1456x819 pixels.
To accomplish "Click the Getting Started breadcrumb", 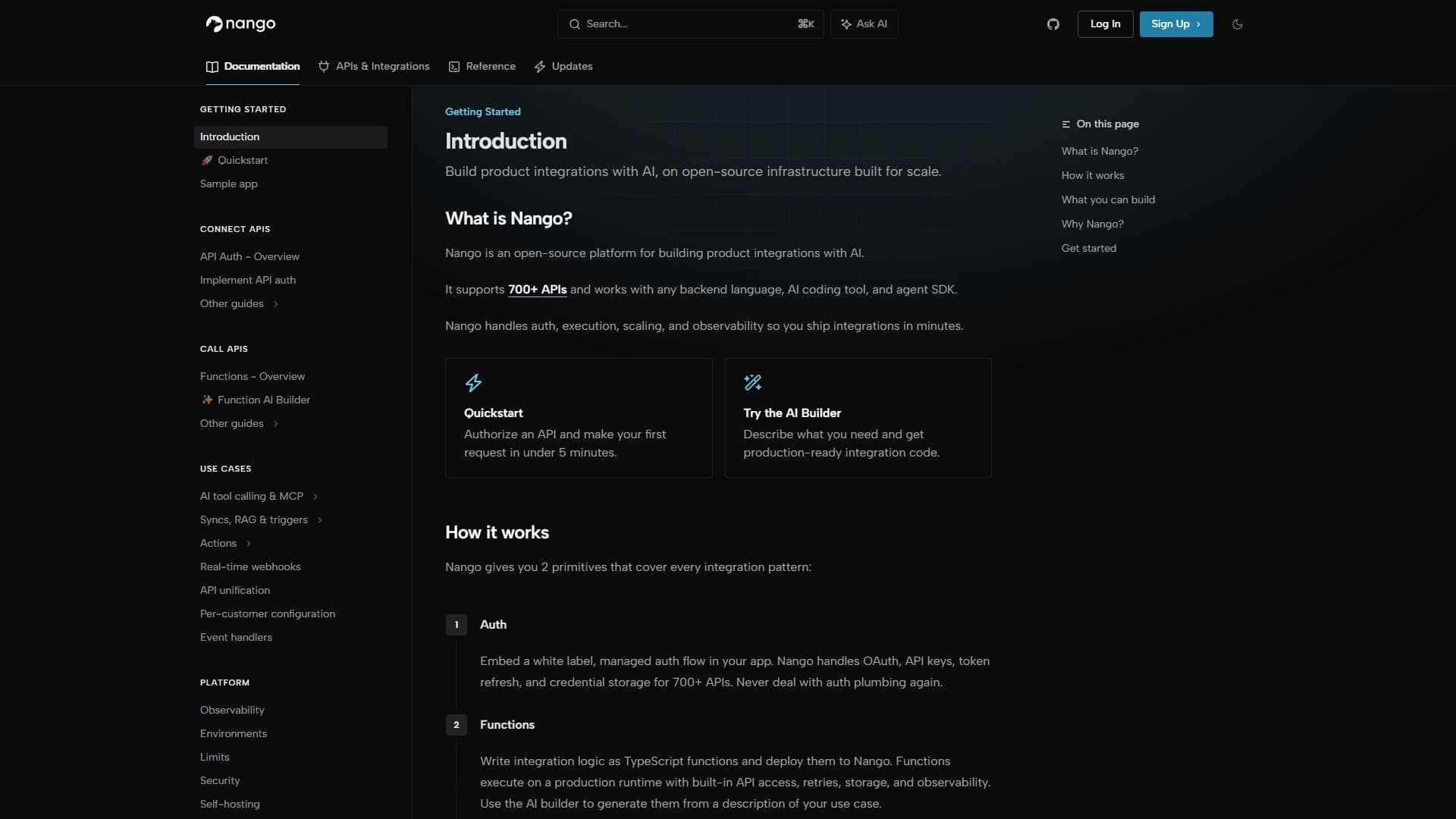I will 483,111.
